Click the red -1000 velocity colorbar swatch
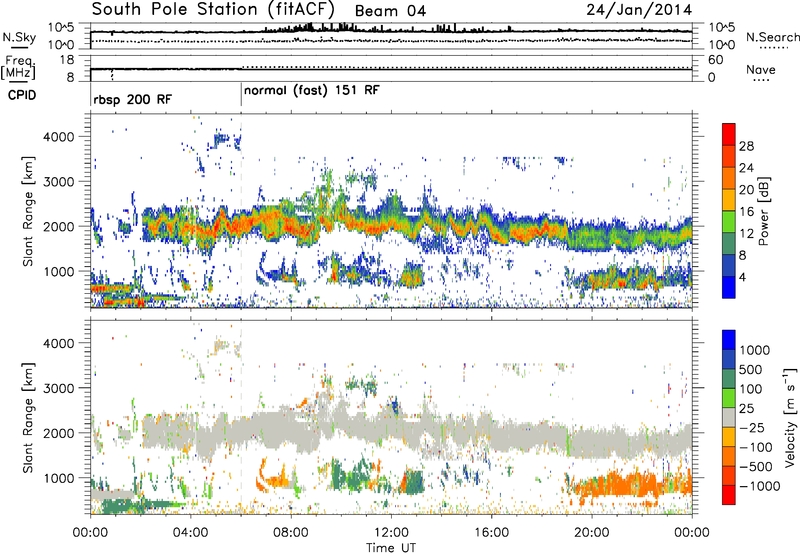 [729, 495]
